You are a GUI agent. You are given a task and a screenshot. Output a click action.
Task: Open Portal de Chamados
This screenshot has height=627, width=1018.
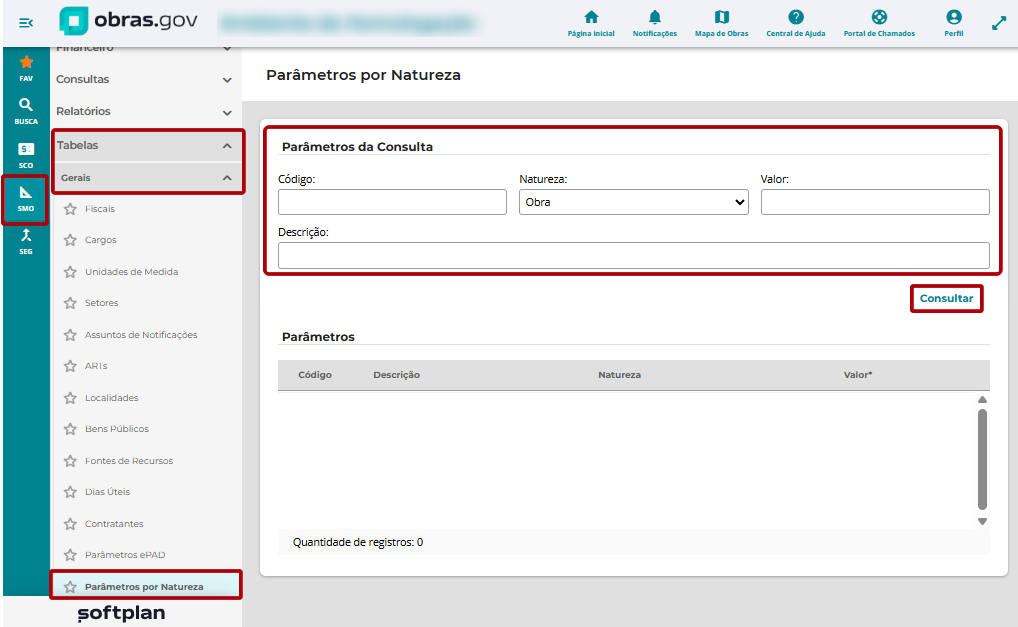tap(879, 23)
